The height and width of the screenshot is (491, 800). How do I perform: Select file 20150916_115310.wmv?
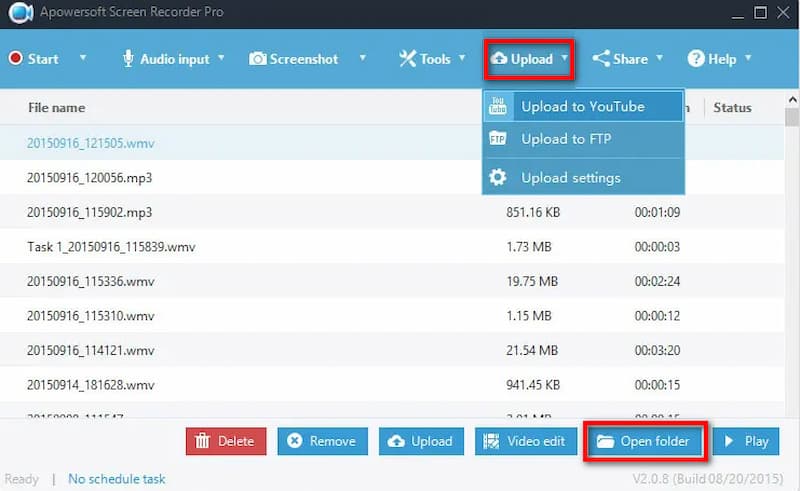click(x=91, y=316)
